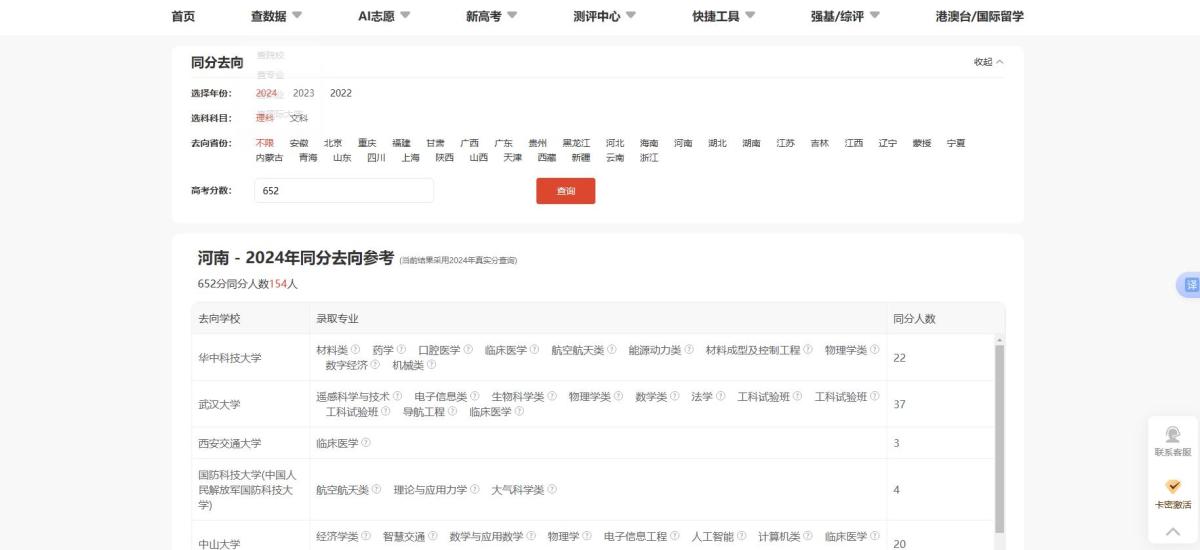Choose 广东 as destination province
This screenshot has width=1200, height=550.
click(x=503, y=143)
